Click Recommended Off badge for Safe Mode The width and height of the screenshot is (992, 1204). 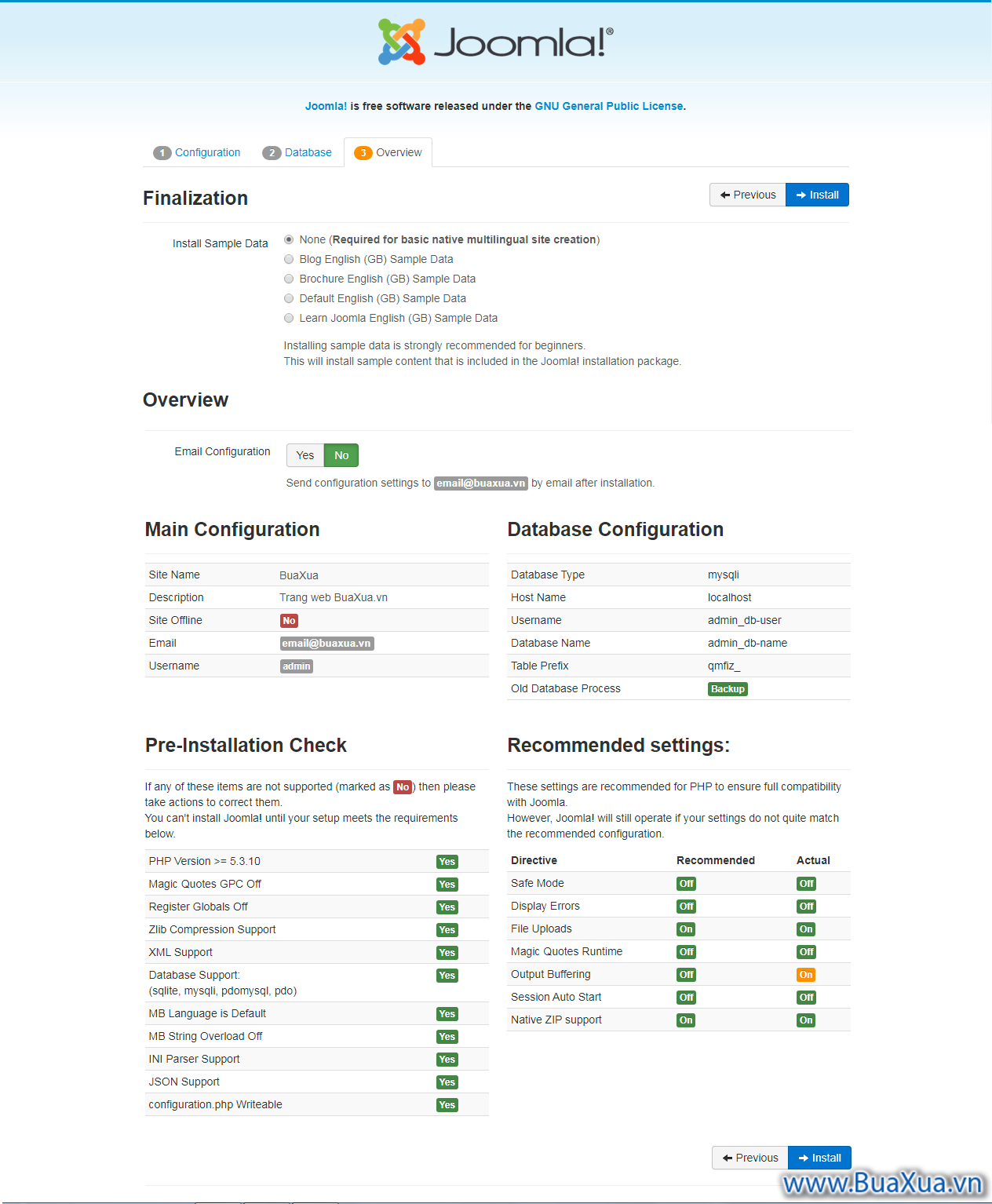[x=687, y=884]
